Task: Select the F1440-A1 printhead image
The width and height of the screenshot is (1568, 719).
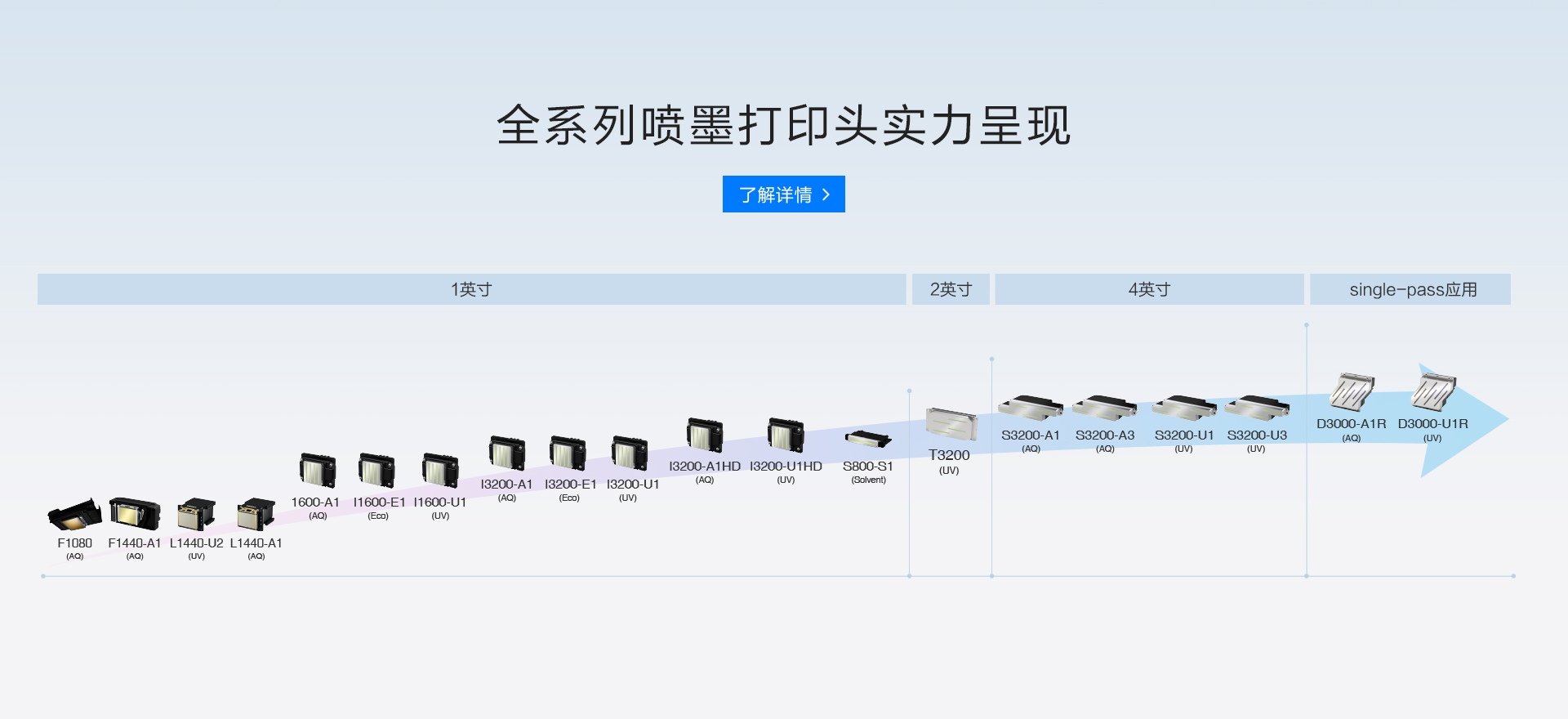Action: 135,514
